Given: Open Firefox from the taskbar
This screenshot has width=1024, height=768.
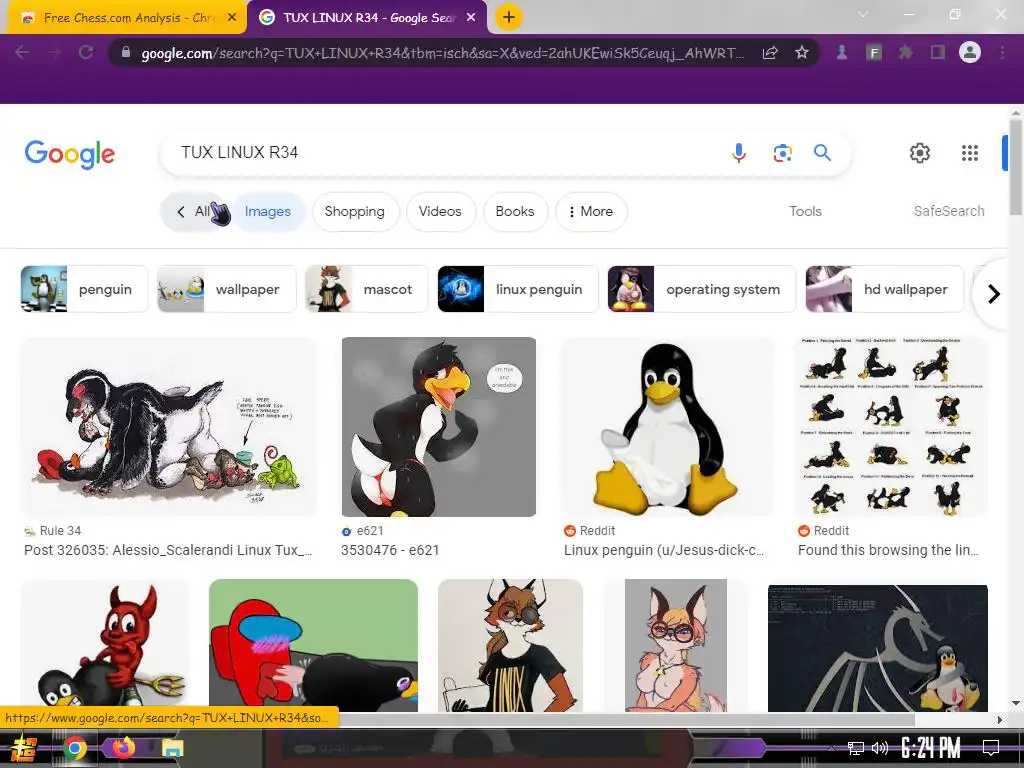Looking at the screenshot, I should [123, 746].
